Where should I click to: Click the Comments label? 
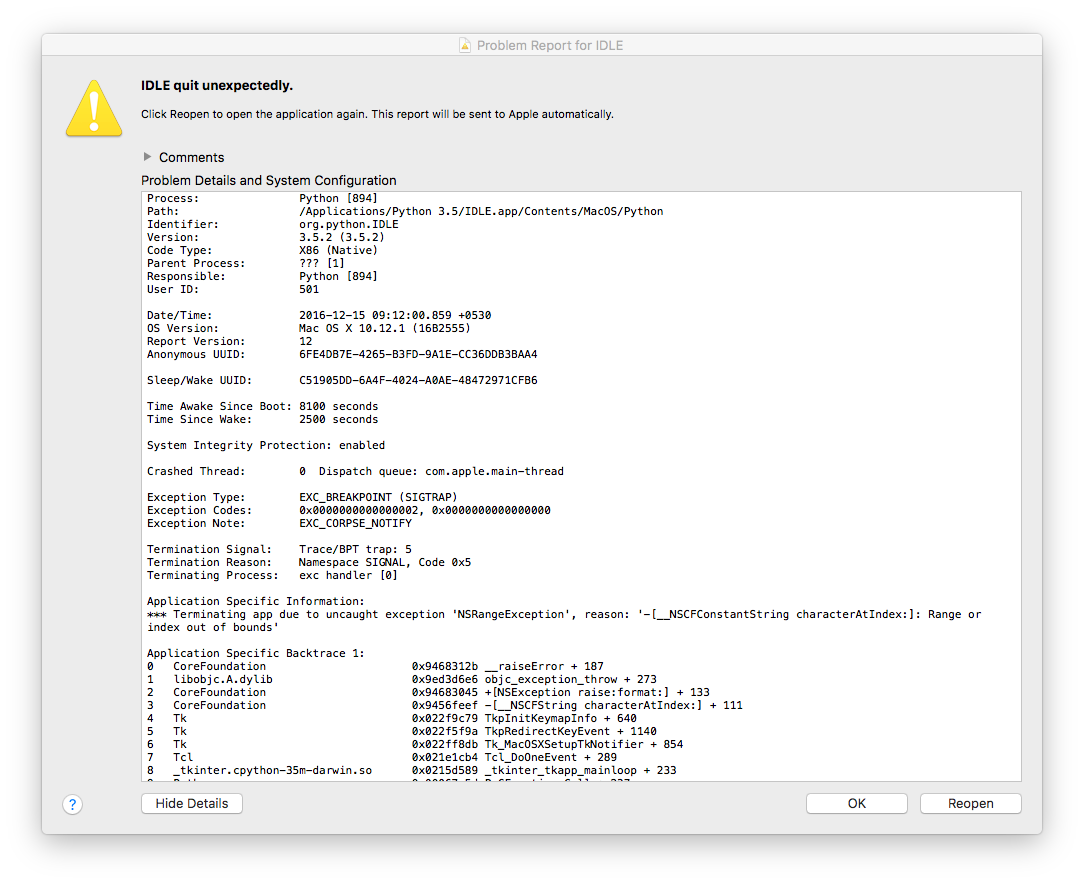[x=191, y=158]
